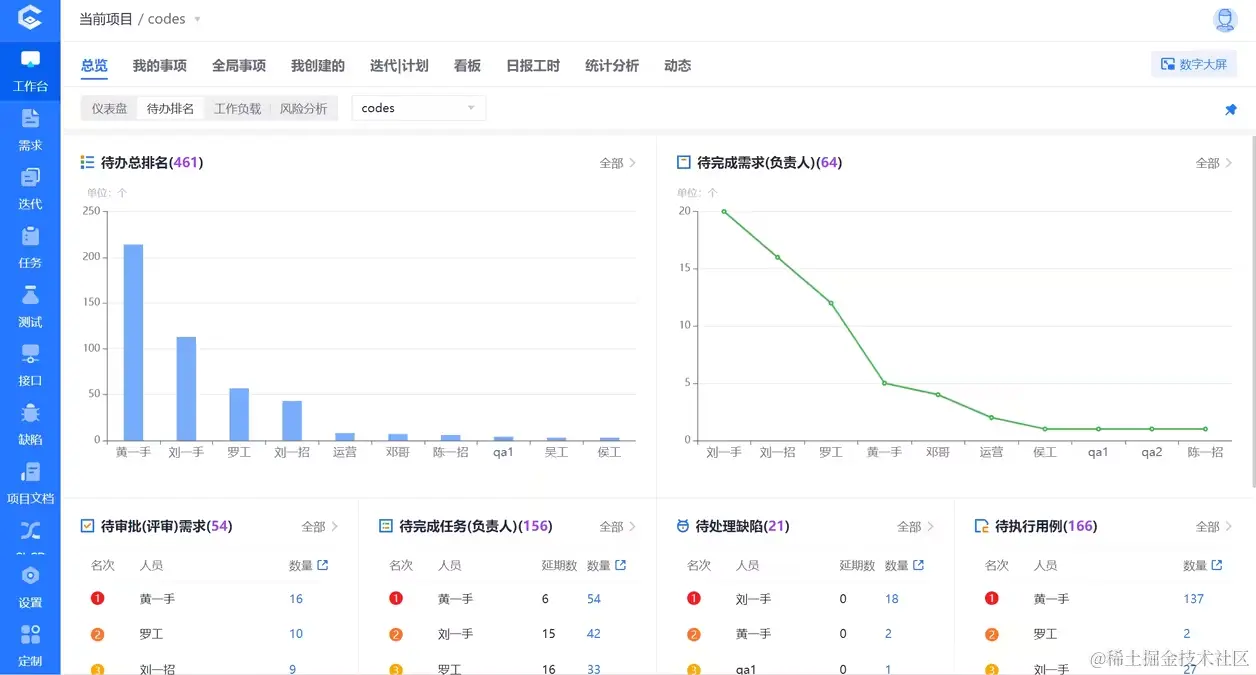This screenshot has height=675, width=1256.
Task: Switch to the 看板 tab
Action: pos(467,66)
